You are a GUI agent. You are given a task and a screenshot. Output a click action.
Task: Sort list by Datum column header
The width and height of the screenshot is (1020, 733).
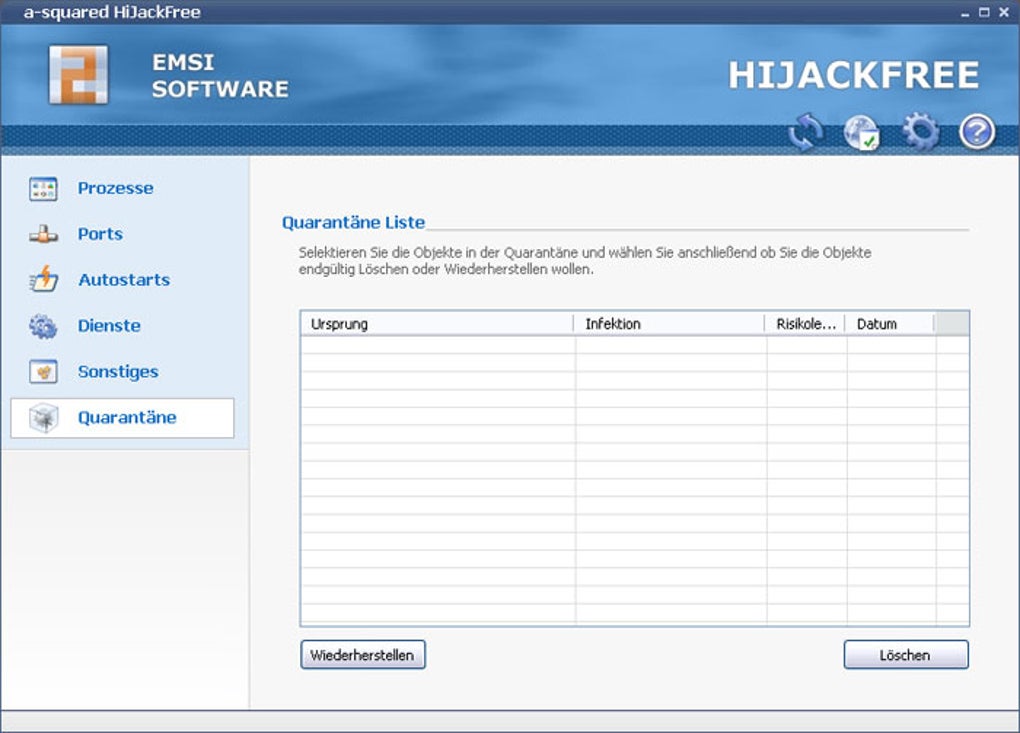click(x=889, y=324)
